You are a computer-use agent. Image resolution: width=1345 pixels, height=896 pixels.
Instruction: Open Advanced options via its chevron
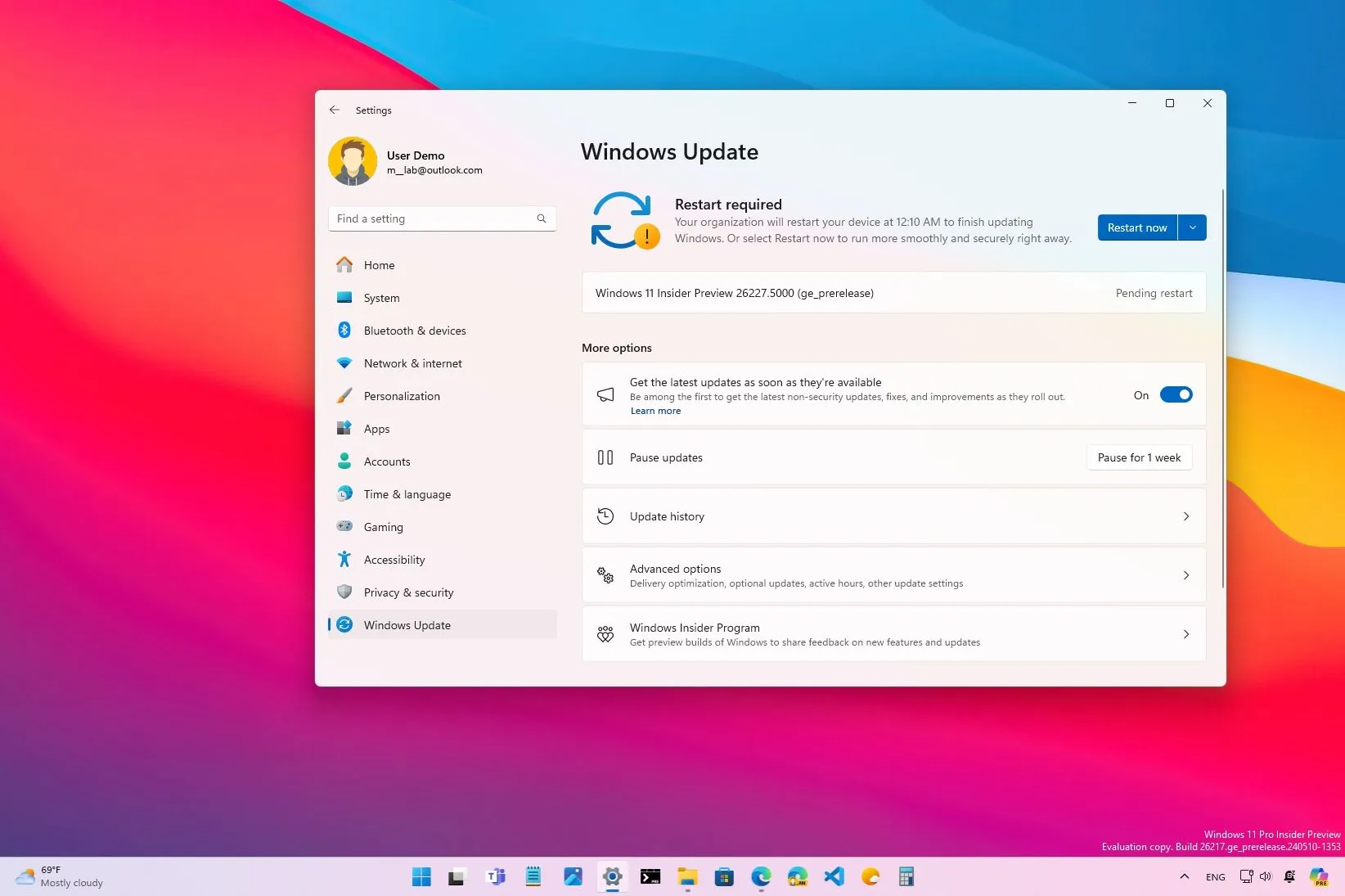[x=1185, y=575]
